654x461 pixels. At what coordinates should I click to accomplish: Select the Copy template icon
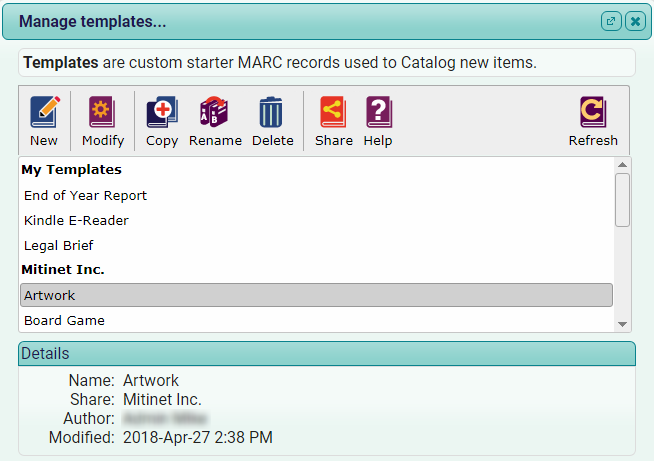tap(162, 112)
